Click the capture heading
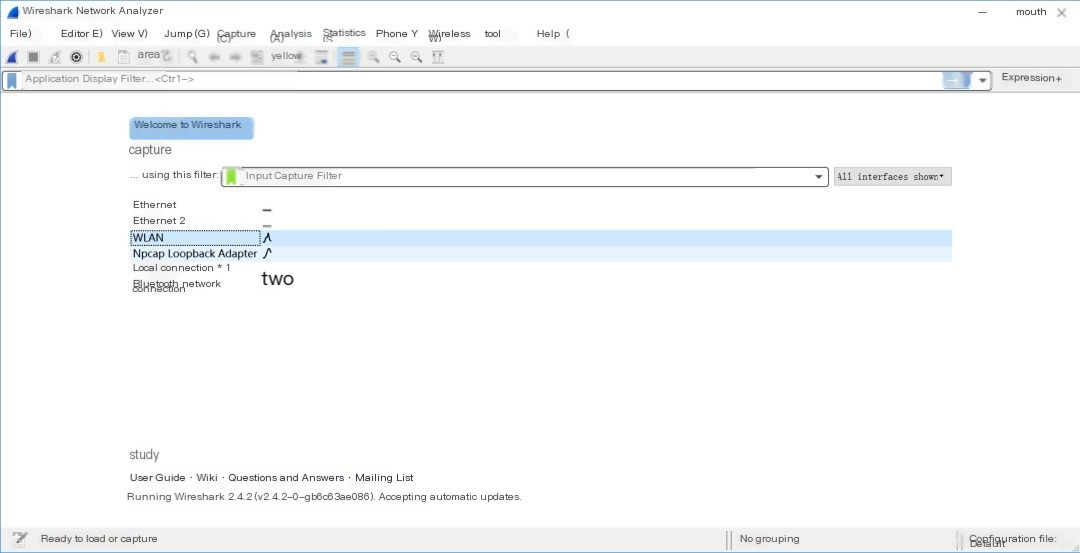The width and height of the screenshot is (1080, 553). click(x=149, y=149)
